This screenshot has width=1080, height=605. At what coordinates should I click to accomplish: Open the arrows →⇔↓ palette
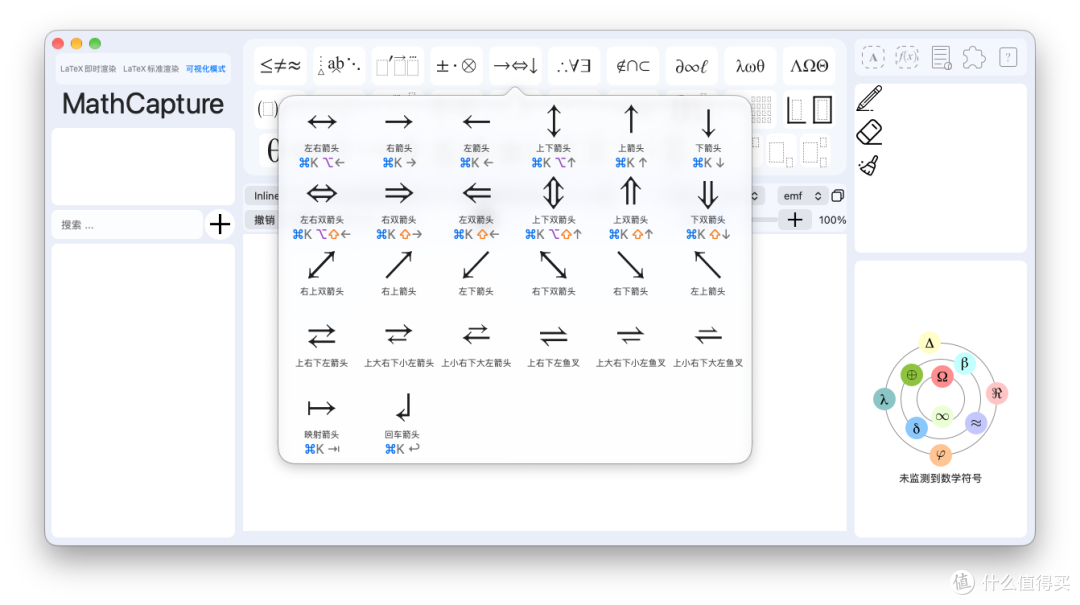515,66
